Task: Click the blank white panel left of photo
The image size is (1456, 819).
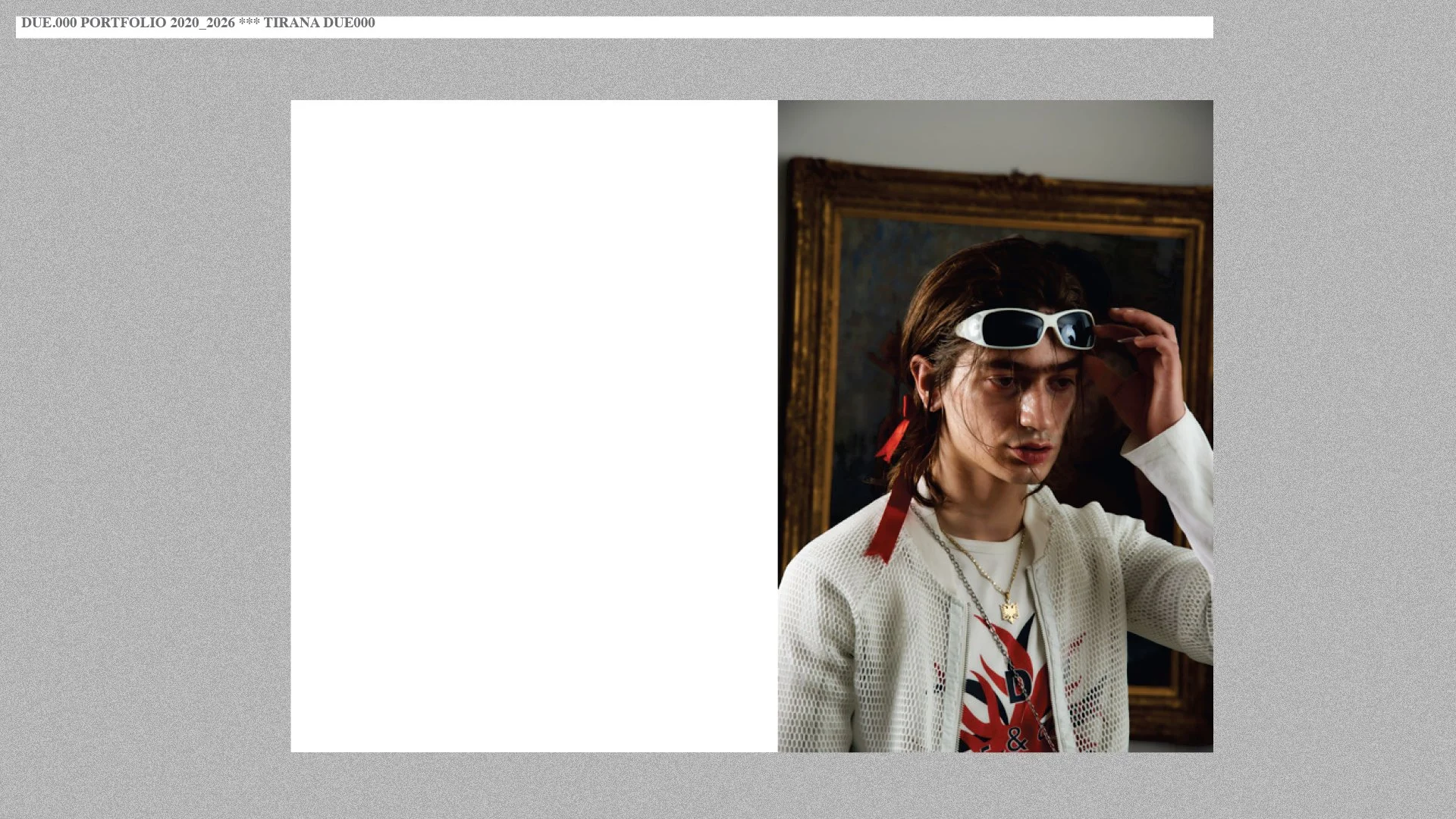Action: 533,425
